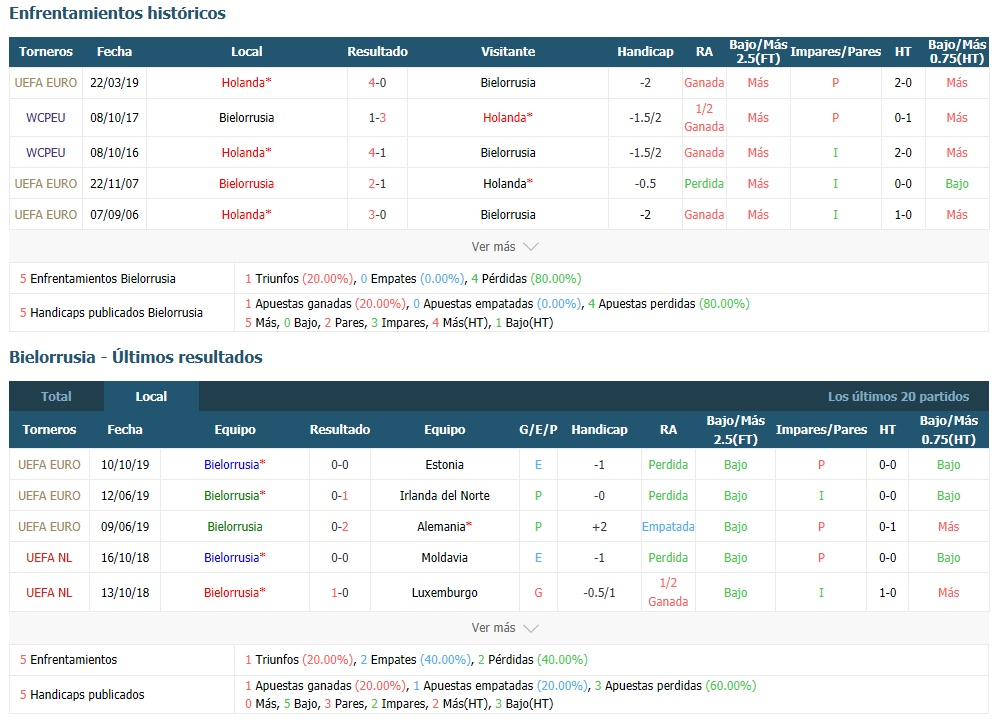Click Irlanda del Norte team name
999x720 pixels.
445,496
